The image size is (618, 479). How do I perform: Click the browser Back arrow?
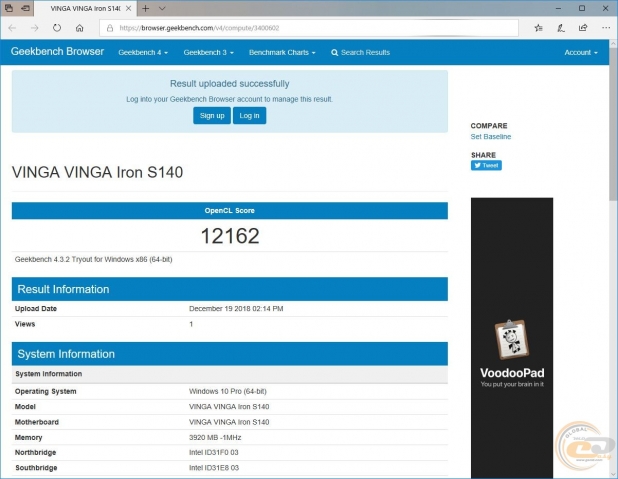[12, 28]
